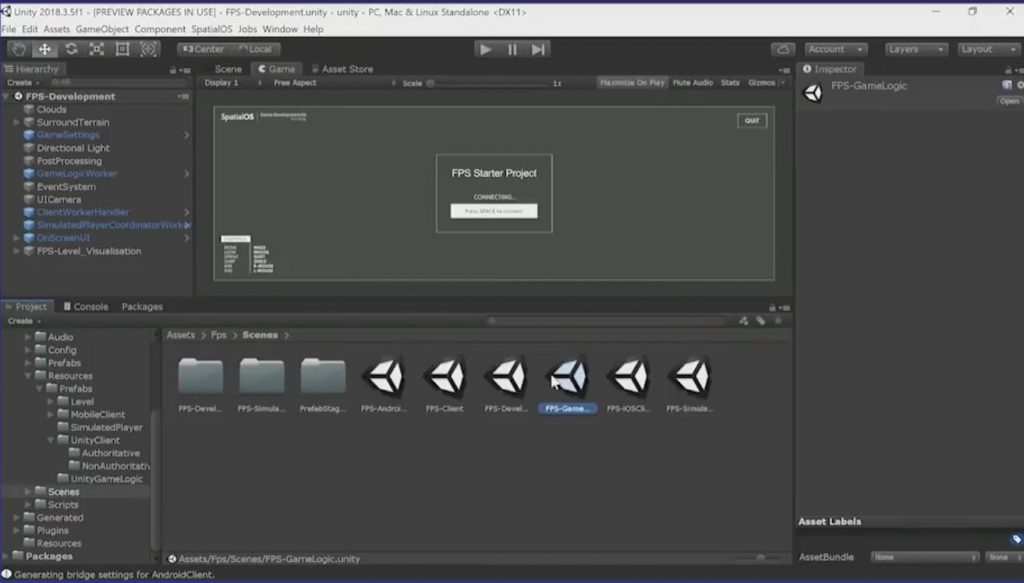Image resolution: width=1024 pixels, height=583 pixels.
Task: Click the Fps breadcrumb link
Action: pyautogui.click(x=219, y=335)
